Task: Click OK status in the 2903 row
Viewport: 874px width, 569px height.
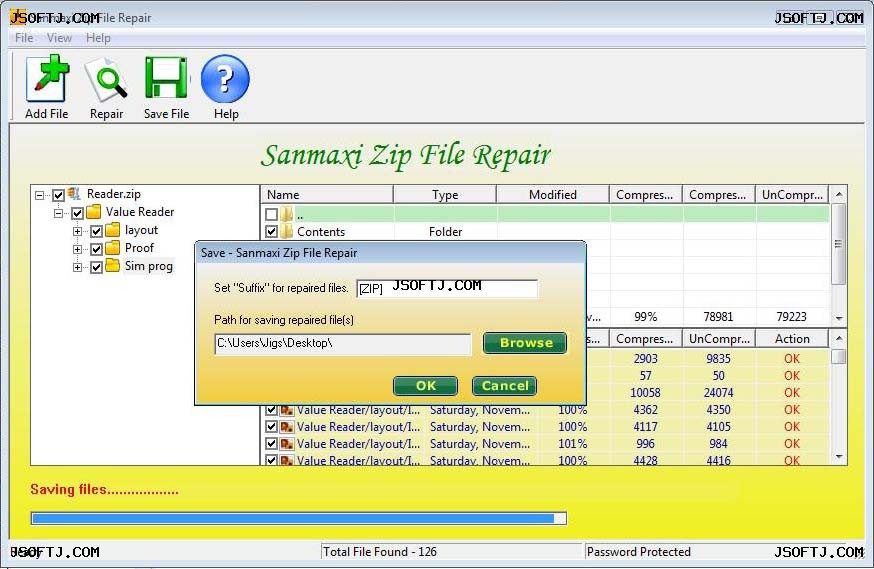Action: coord(792,359)
